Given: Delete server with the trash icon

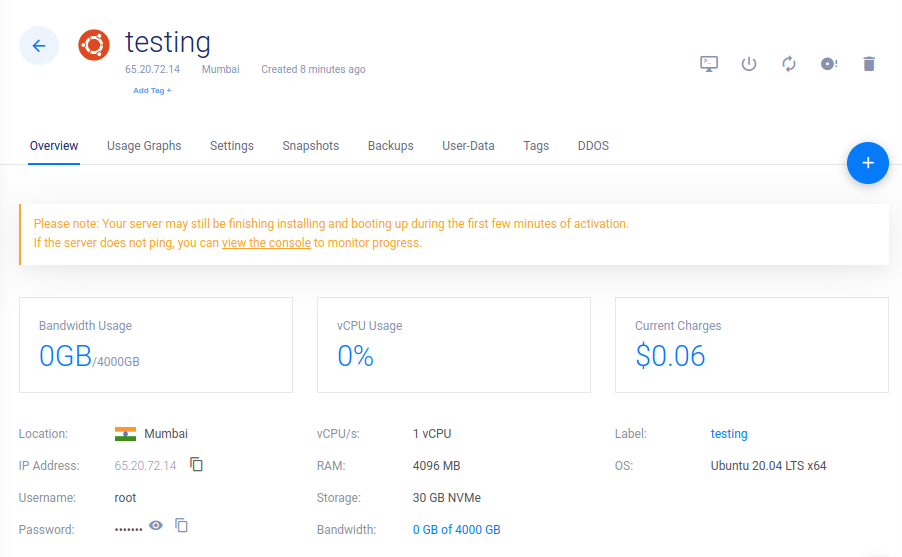Looking at the screenshot, I should click(869, 63).
